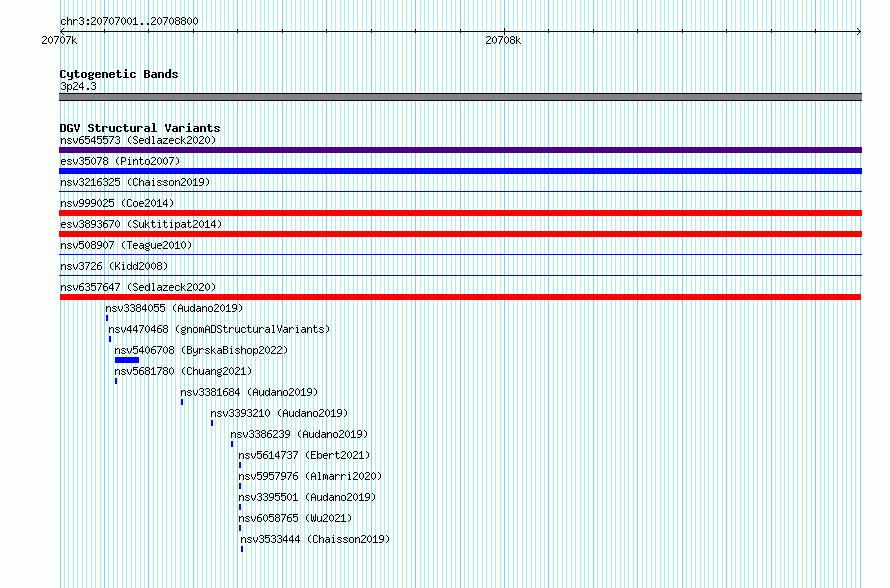Image resolution: width=890 pixels, height=588 pixels.
Task: Open the nsv3533444 (Chaisson2019) variant label
Action: pyautogui.click(x=315, y=539)
